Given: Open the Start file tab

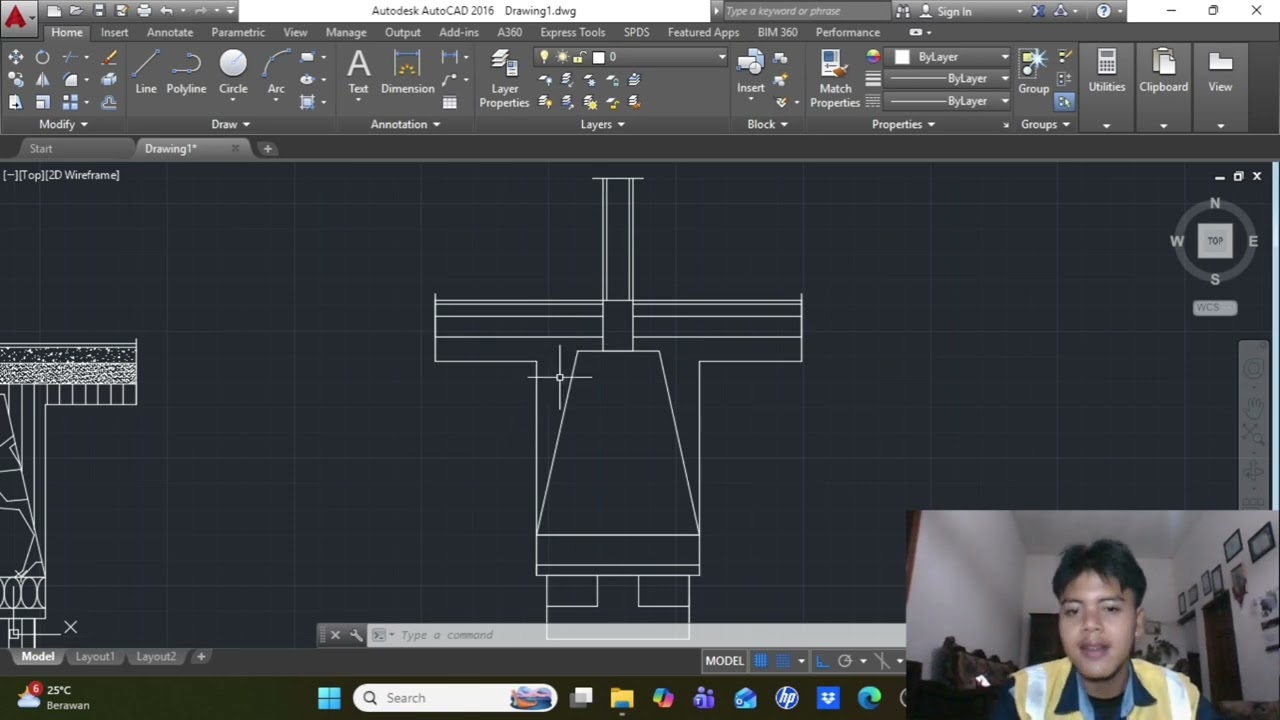Looking at the screenshot, I should coord(41,148).
